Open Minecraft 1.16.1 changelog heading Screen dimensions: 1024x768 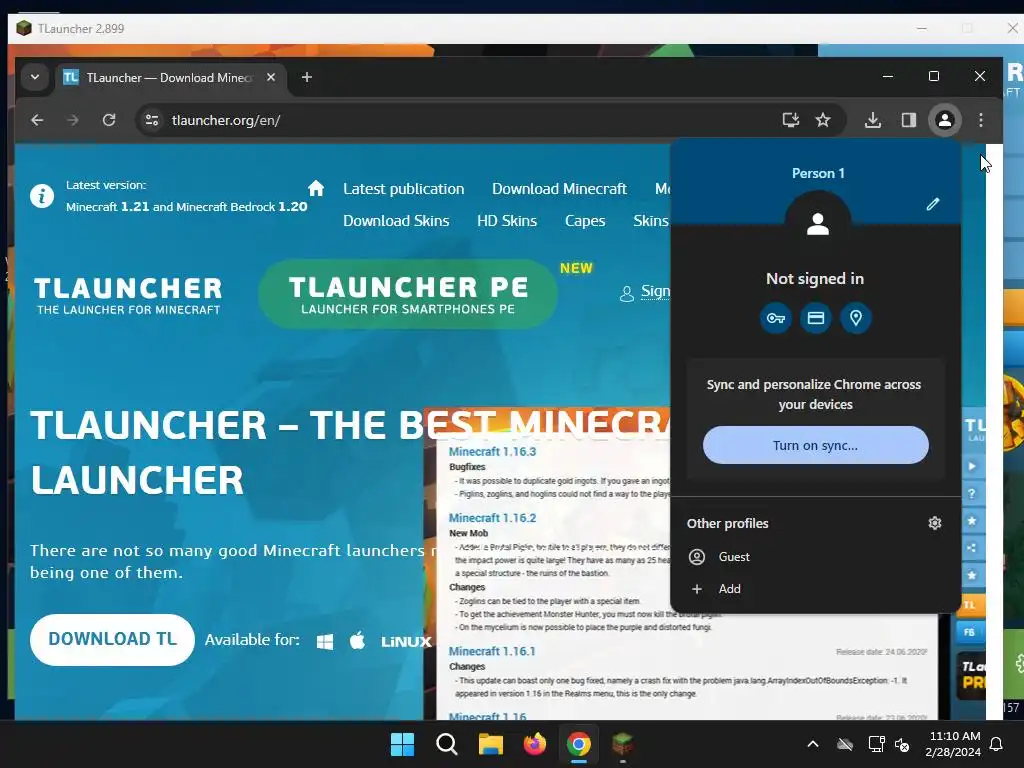(492, 651)
